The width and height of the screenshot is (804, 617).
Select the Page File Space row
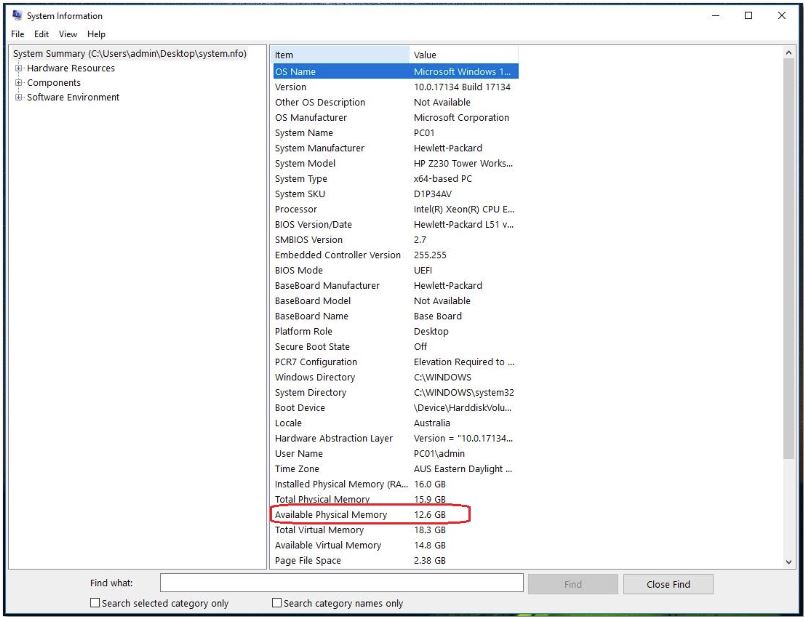coord(396,561)
